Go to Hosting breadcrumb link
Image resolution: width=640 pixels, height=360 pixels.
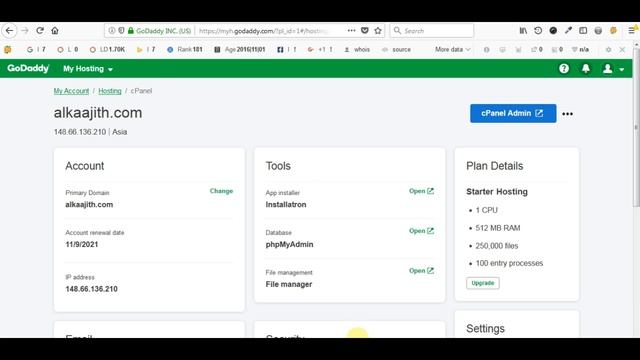pos(110,91)
